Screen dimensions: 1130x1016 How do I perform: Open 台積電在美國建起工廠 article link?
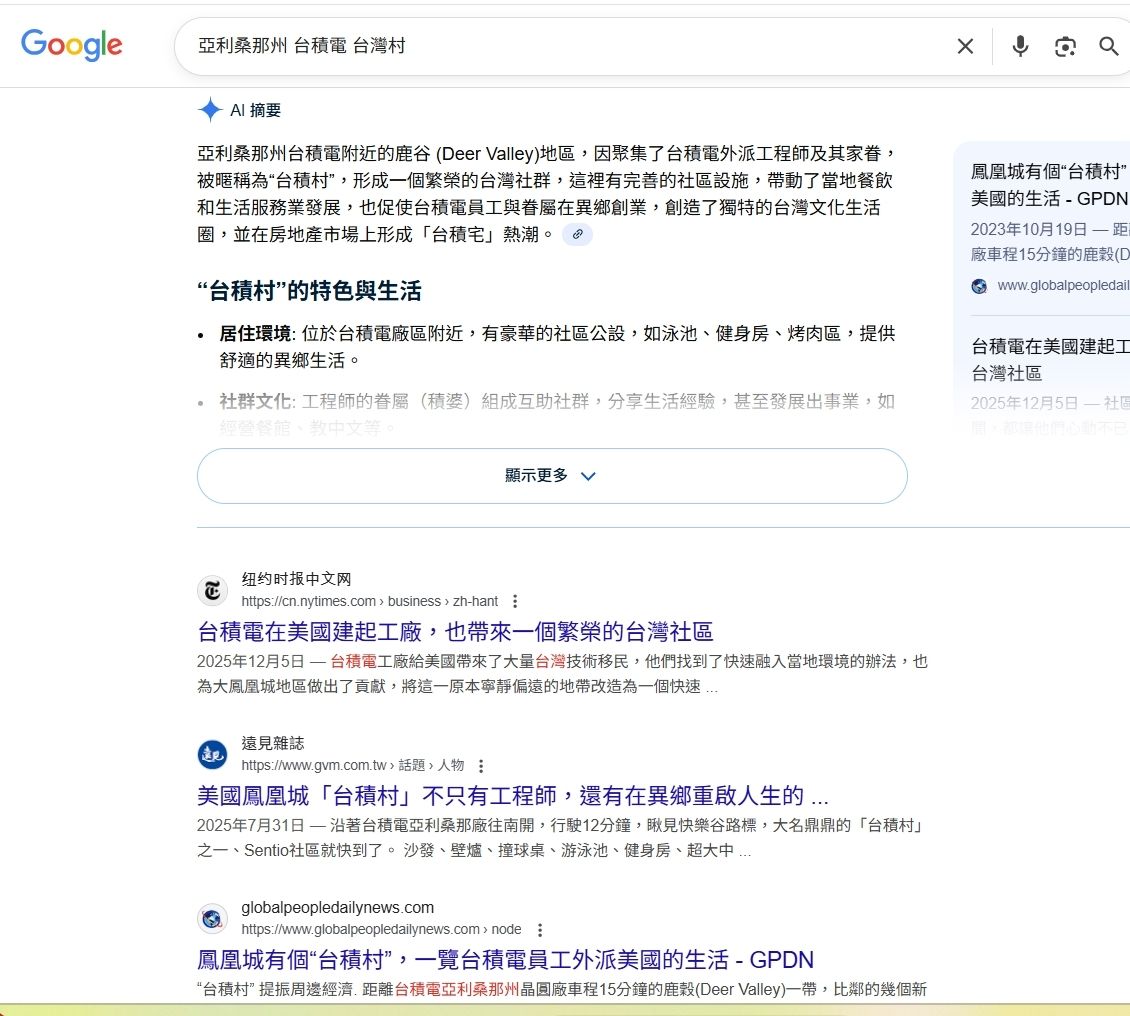[x=455, y=632]
